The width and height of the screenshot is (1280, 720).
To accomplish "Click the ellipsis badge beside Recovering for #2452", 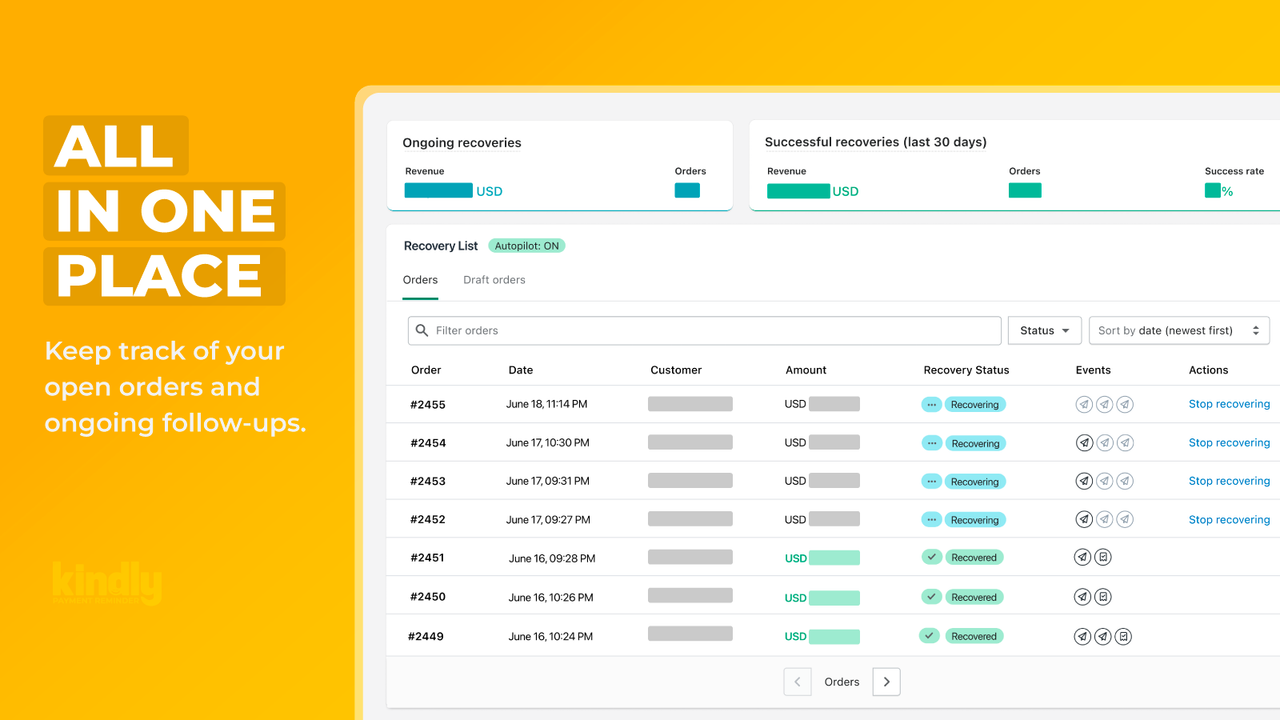I will [x=931, y=520].
